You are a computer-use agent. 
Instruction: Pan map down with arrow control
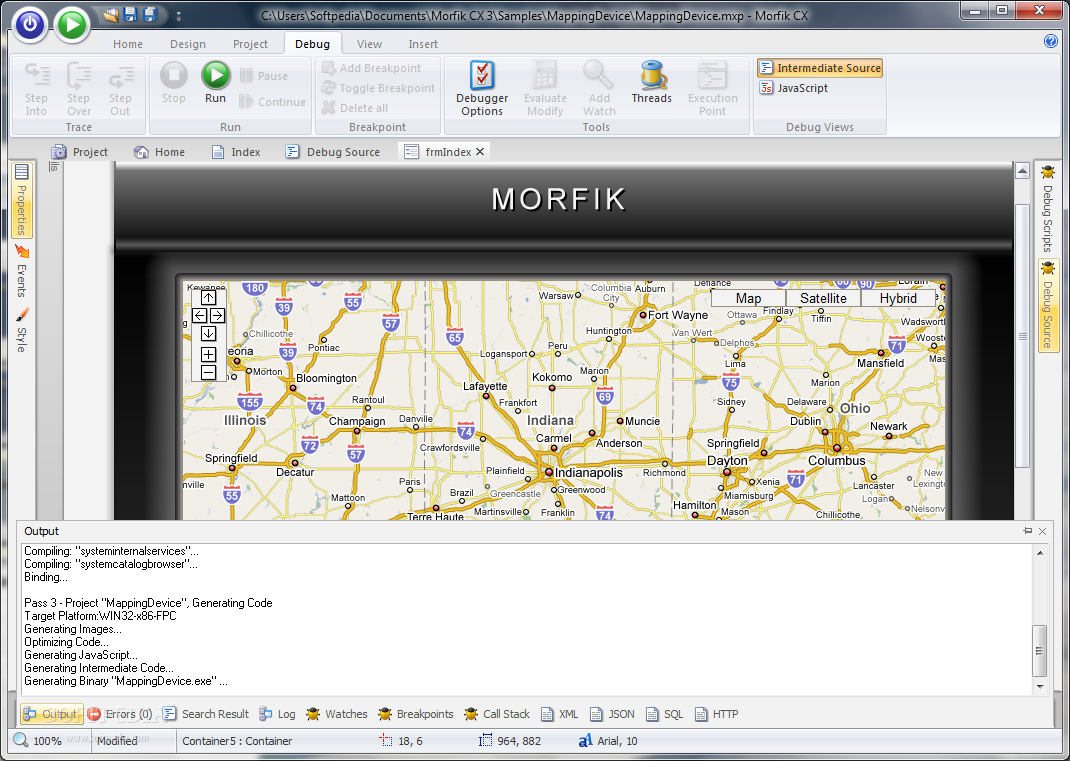pyautogui.click(x=209, y=333)
